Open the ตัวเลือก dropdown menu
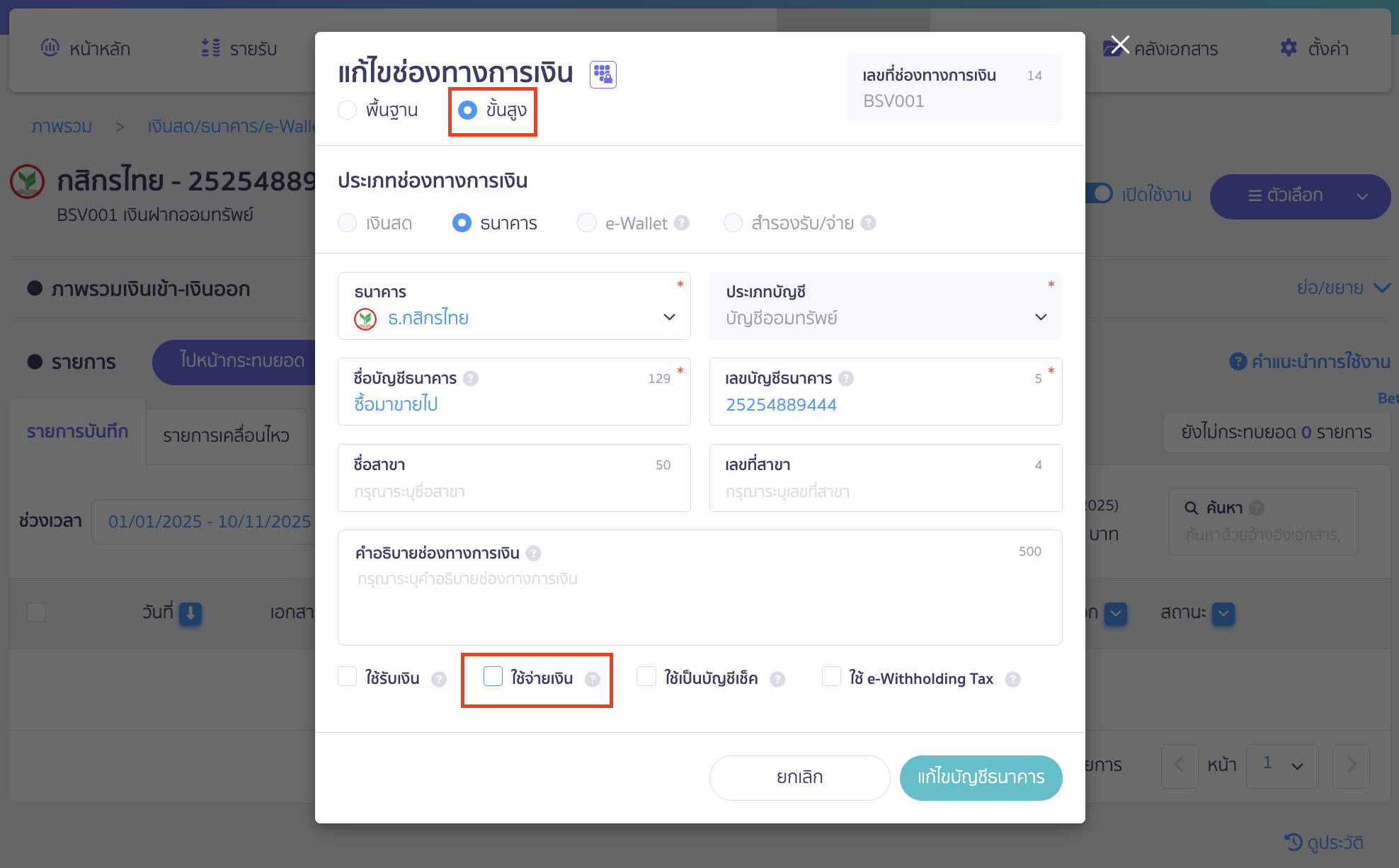Viewport: 1399px width, 868px height. click(1300, 196)
